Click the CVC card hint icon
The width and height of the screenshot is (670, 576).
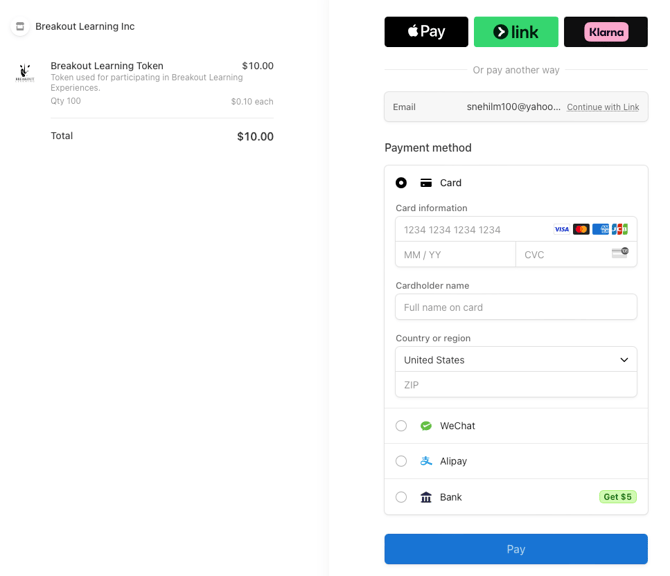click(620, 253)
